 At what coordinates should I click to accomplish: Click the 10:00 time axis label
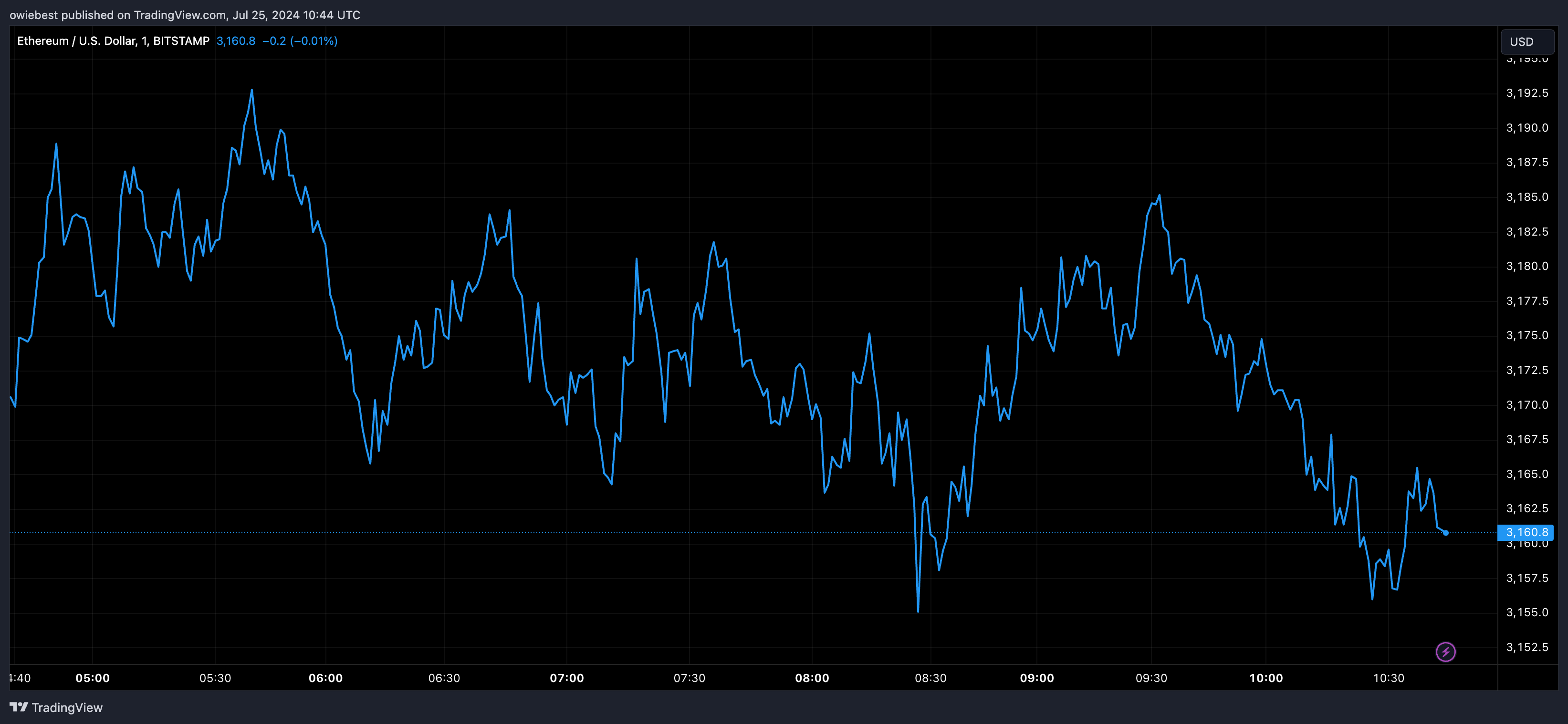pos(1266,678)
